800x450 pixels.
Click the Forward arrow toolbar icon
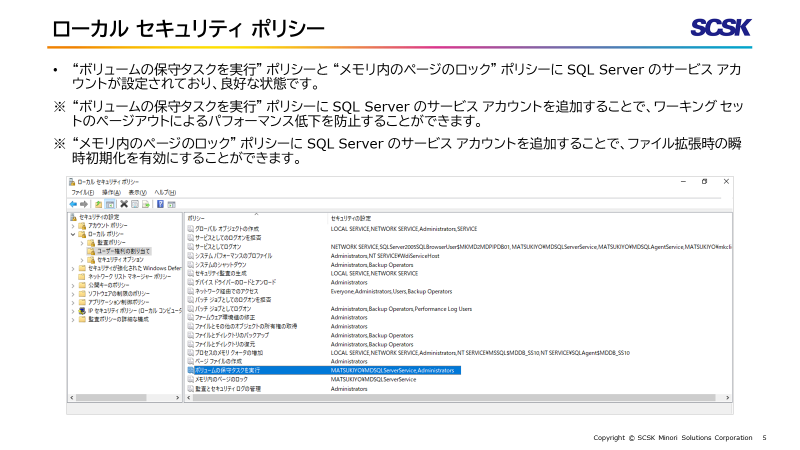point(84,204)
